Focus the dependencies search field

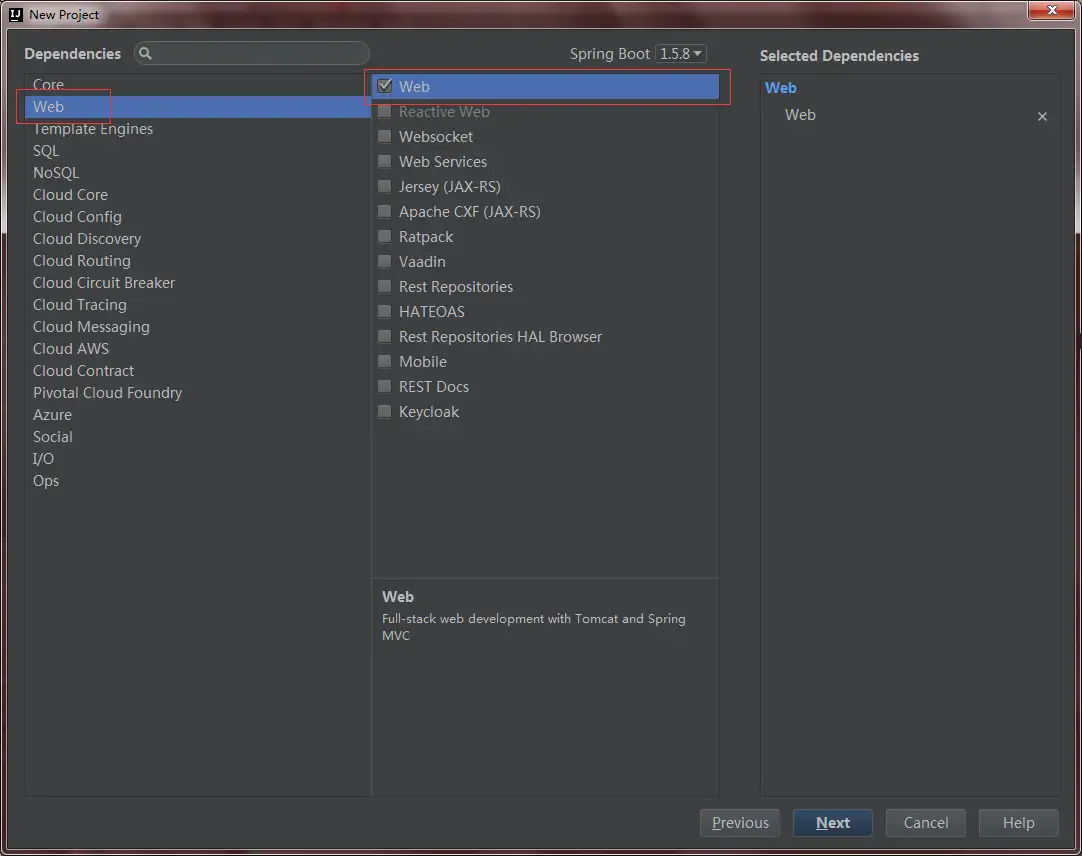pyautogui.click(x=260, y=54)
